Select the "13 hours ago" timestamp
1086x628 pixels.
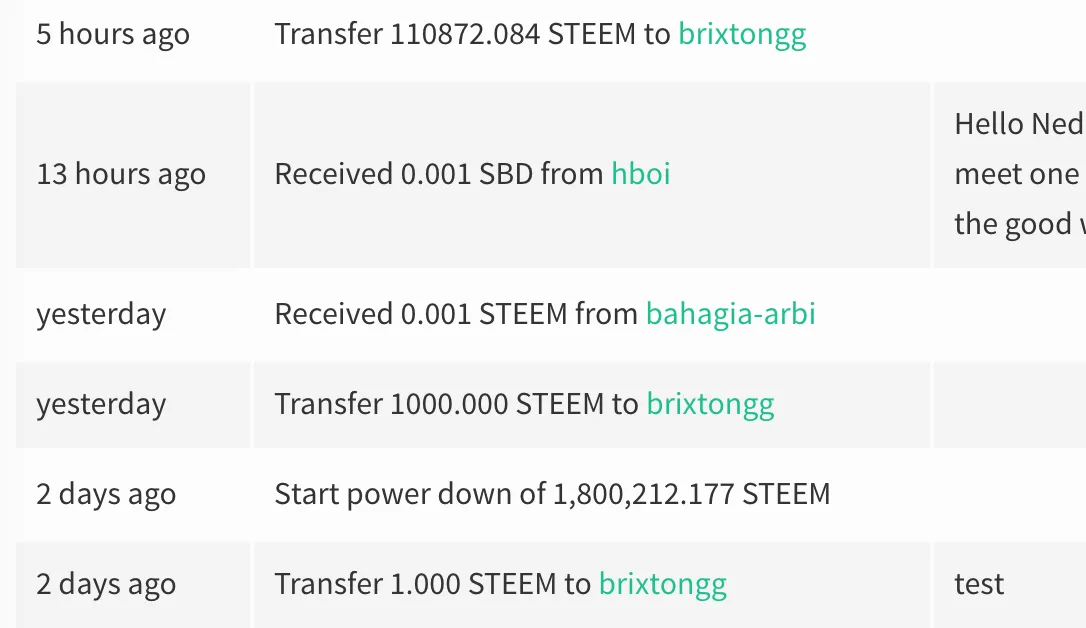pos(121,175)
